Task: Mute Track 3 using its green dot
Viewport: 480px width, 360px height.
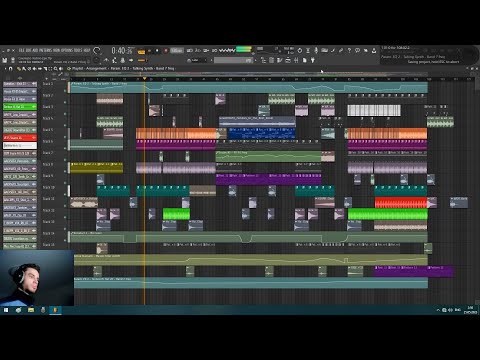Action: pyautogui.click(x=65, y=114)
